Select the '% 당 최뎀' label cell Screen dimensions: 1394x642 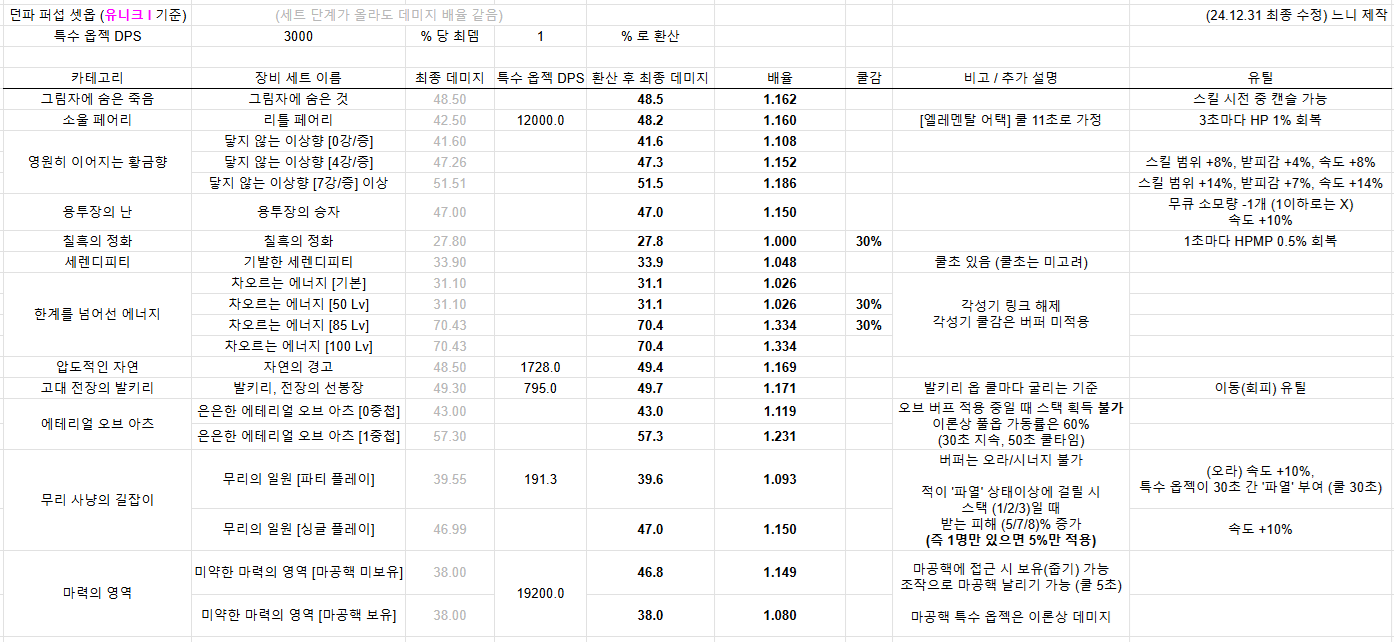[449, 36]
